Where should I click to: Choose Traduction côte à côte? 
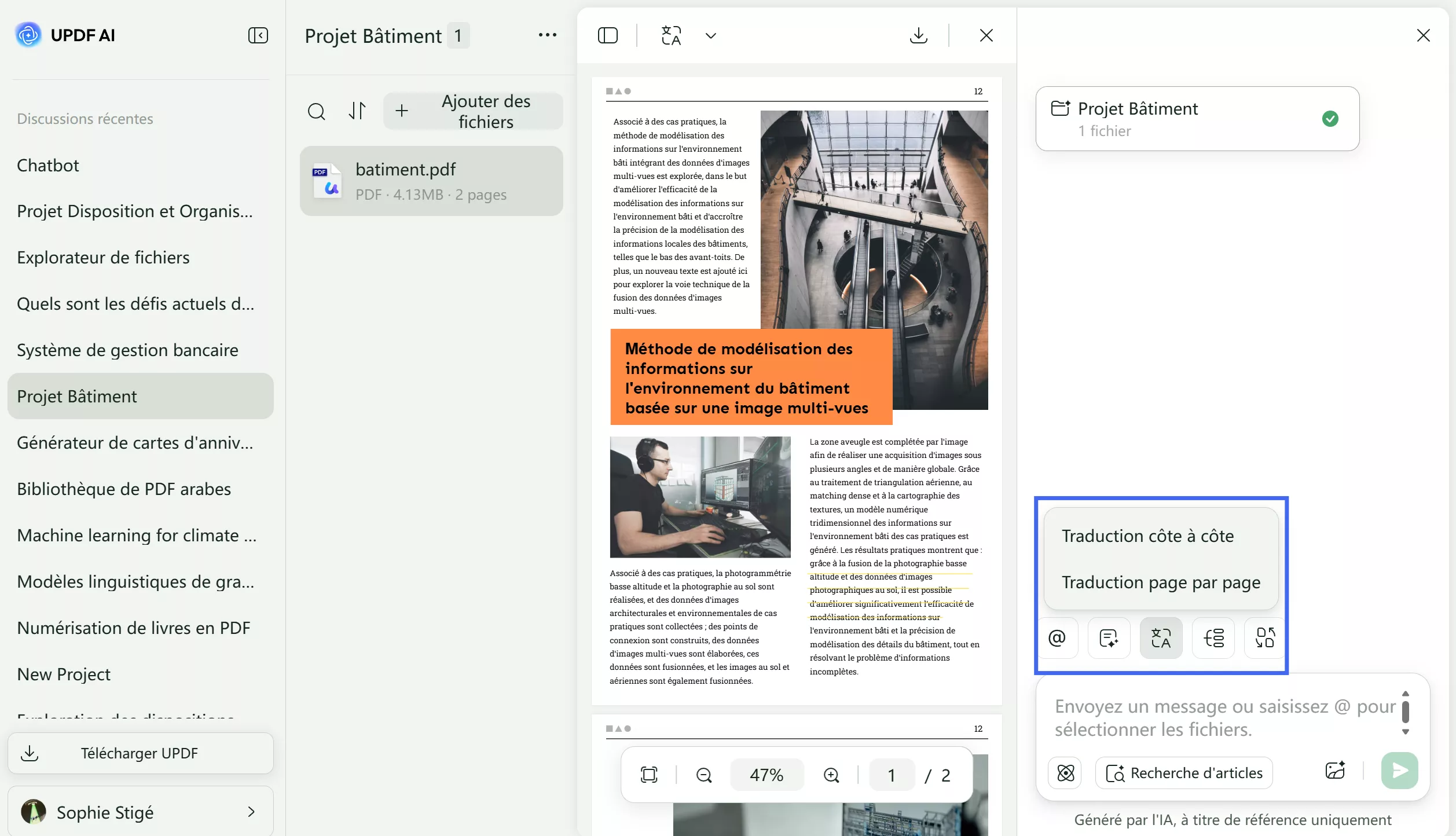[1148, 536]
